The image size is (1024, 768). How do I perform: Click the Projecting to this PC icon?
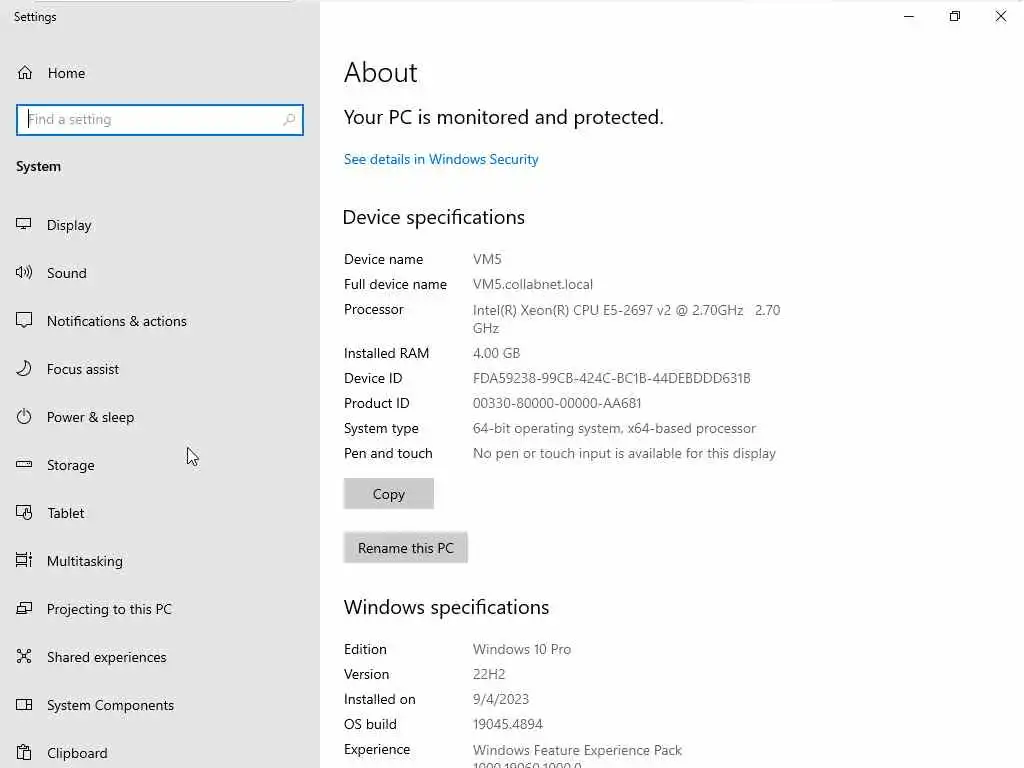tap(24, 609)
